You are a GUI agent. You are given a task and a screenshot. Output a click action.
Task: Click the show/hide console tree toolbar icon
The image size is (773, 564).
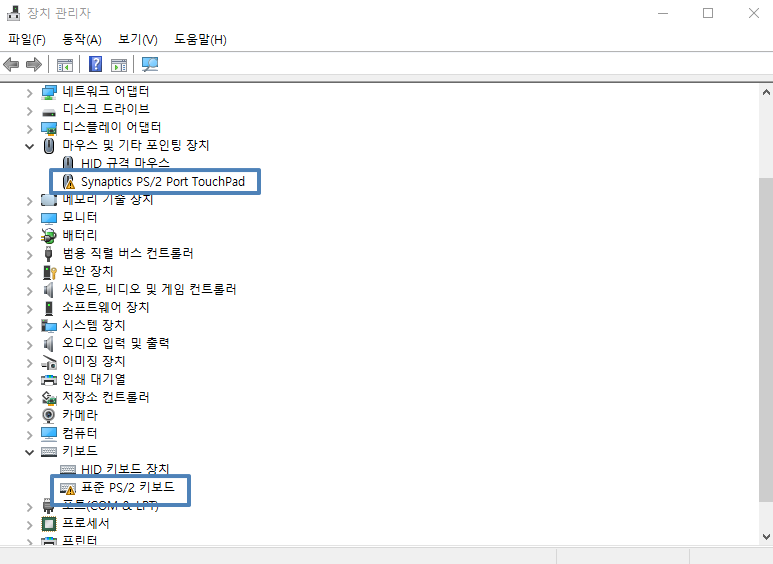65,65
